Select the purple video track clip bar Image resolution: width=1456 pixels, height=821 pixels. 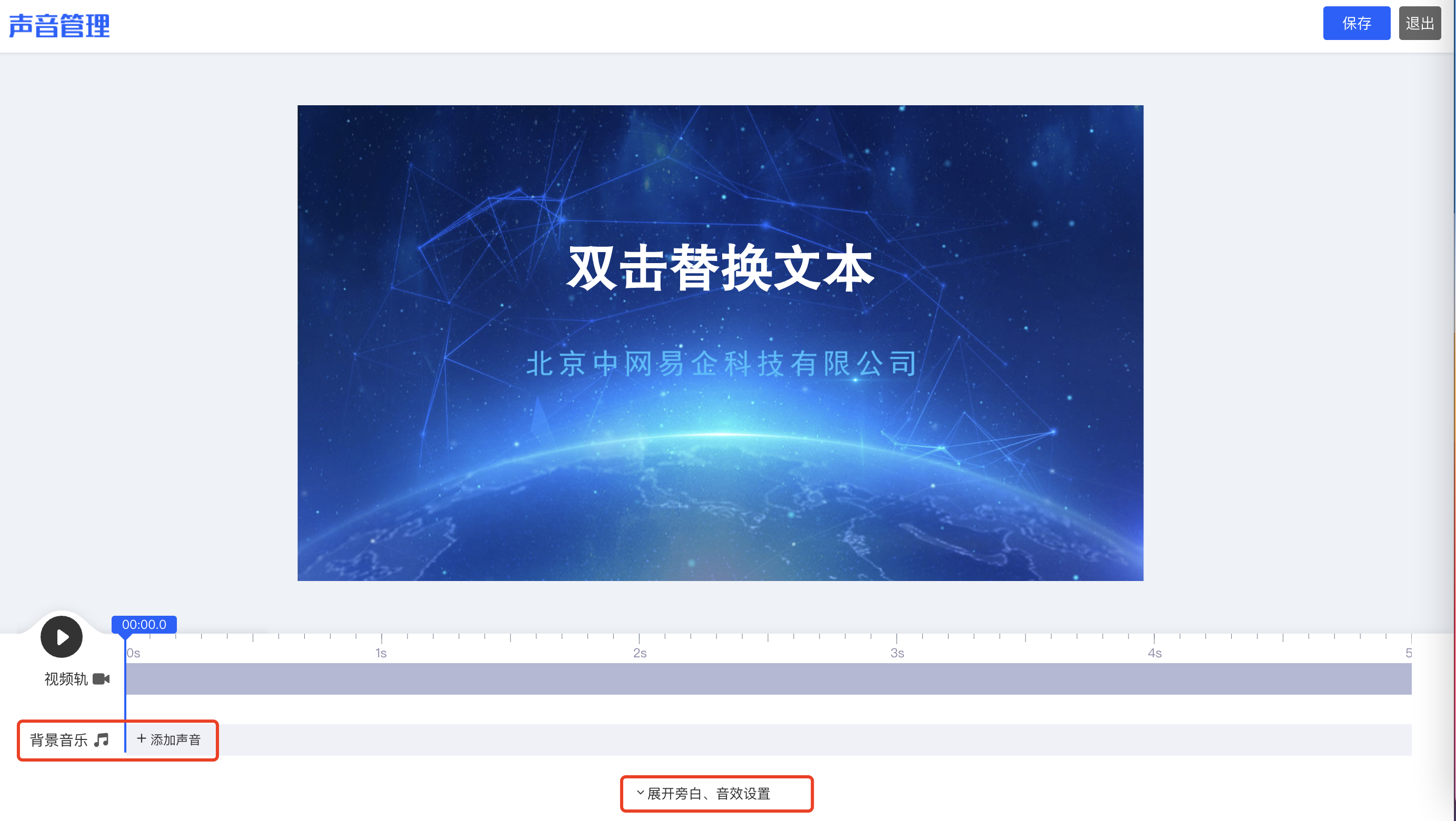(x=769, y=678)
